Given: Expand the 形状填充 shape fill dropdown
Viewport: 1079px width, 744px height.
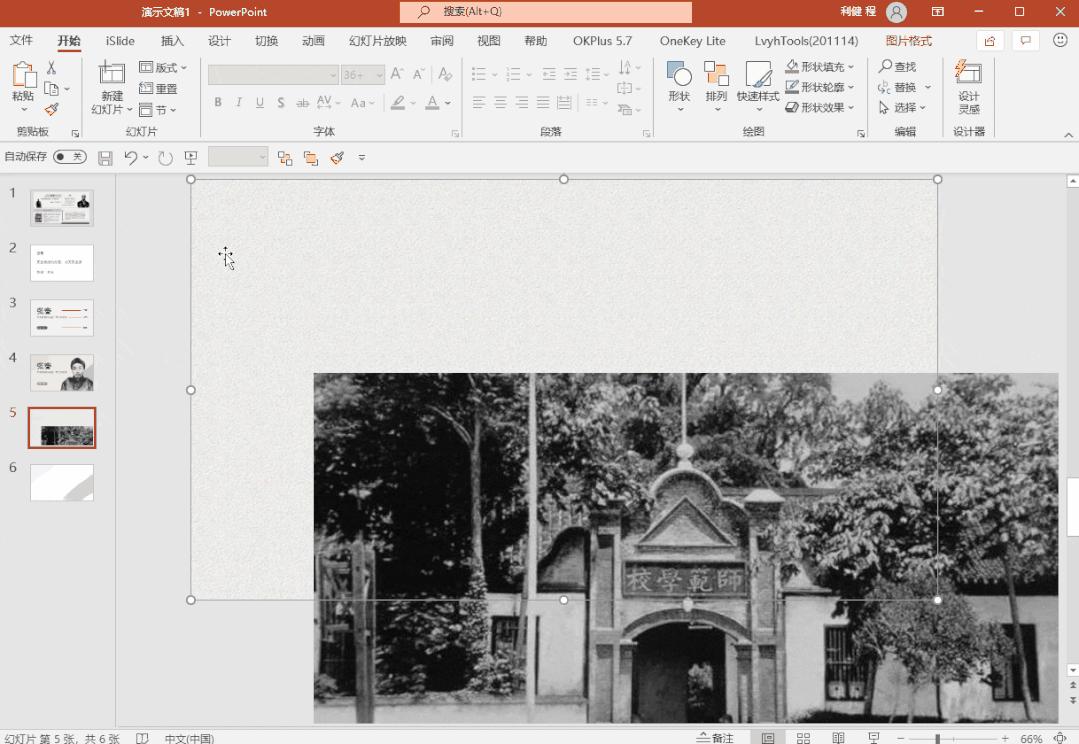Looking at the screenshot, I should pyautogui.click(x=852, y=67).
